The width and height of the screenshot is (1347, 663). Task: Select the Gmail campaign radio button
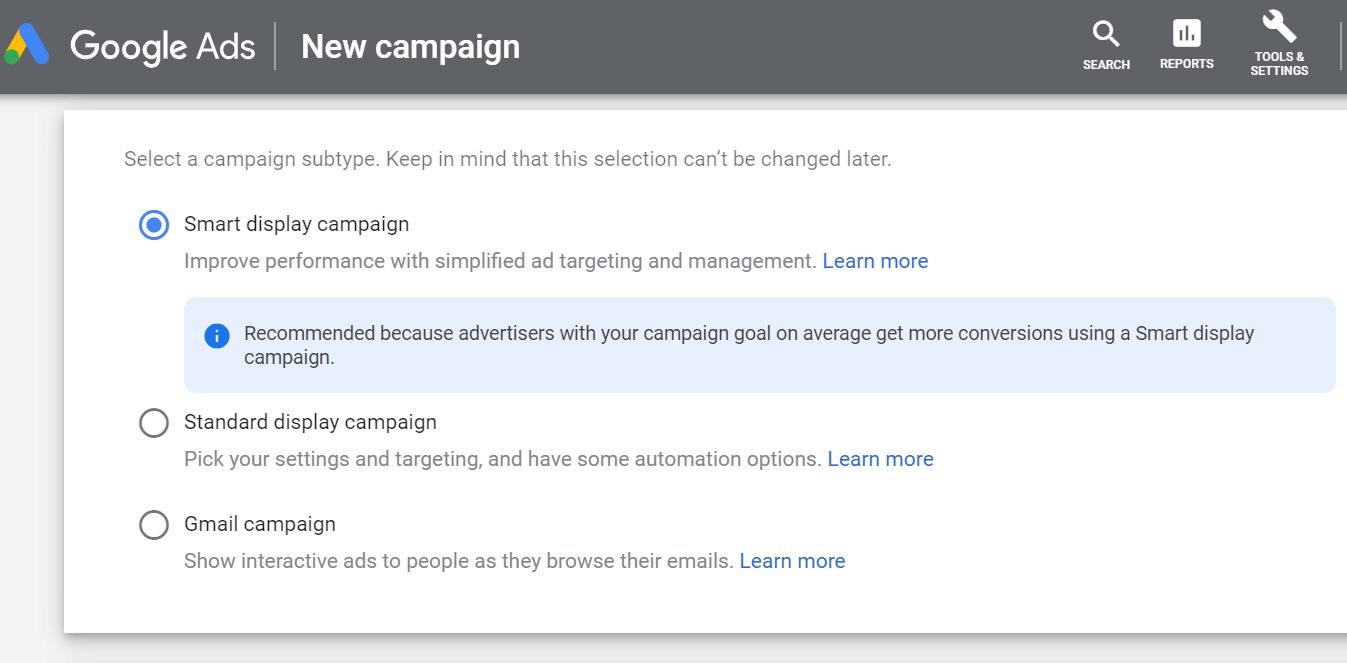coord(154,525)
